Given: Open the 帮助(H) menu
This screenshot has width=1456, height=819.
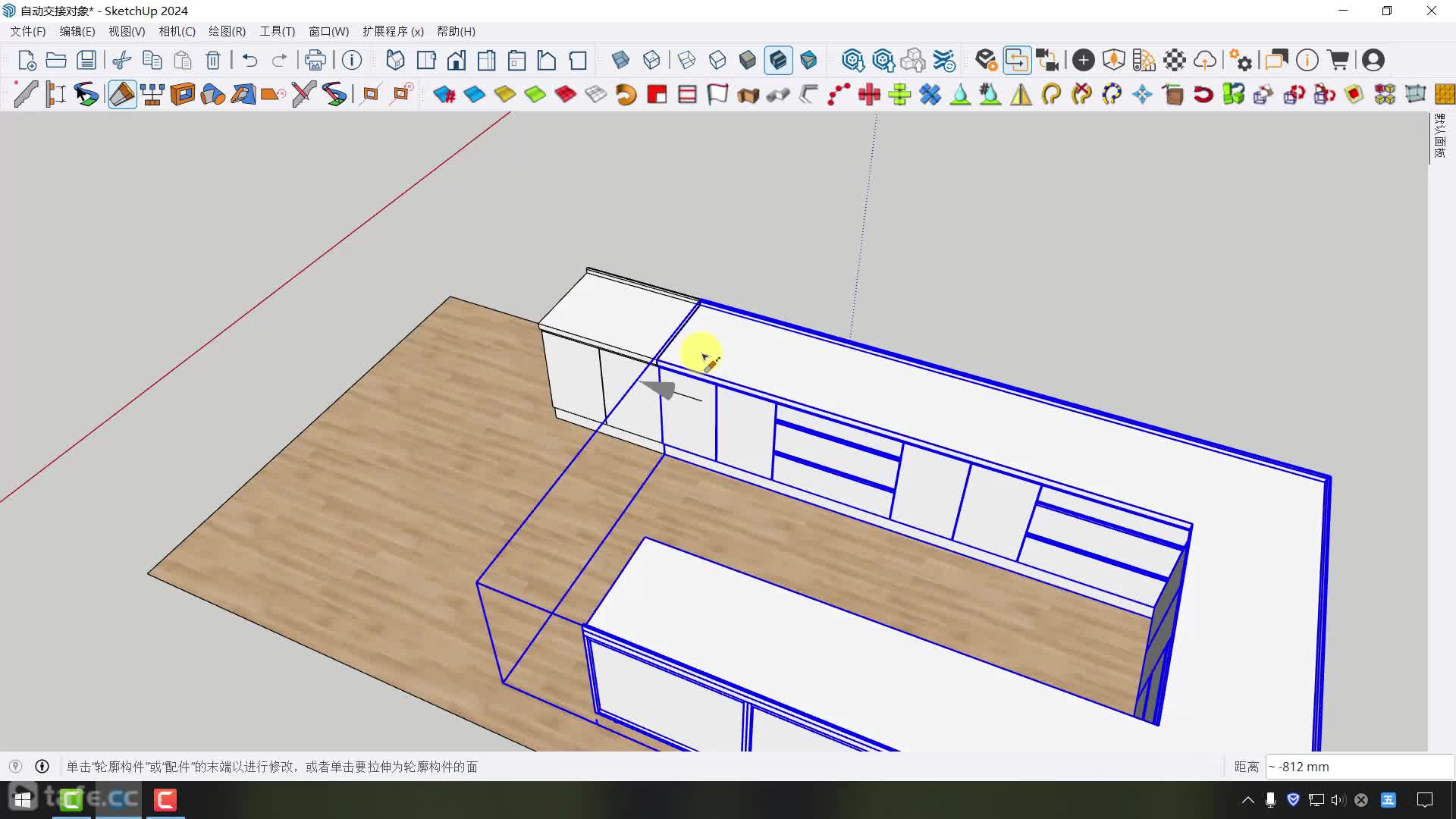Looking at the screenshot, I should (x=456, y=31).
